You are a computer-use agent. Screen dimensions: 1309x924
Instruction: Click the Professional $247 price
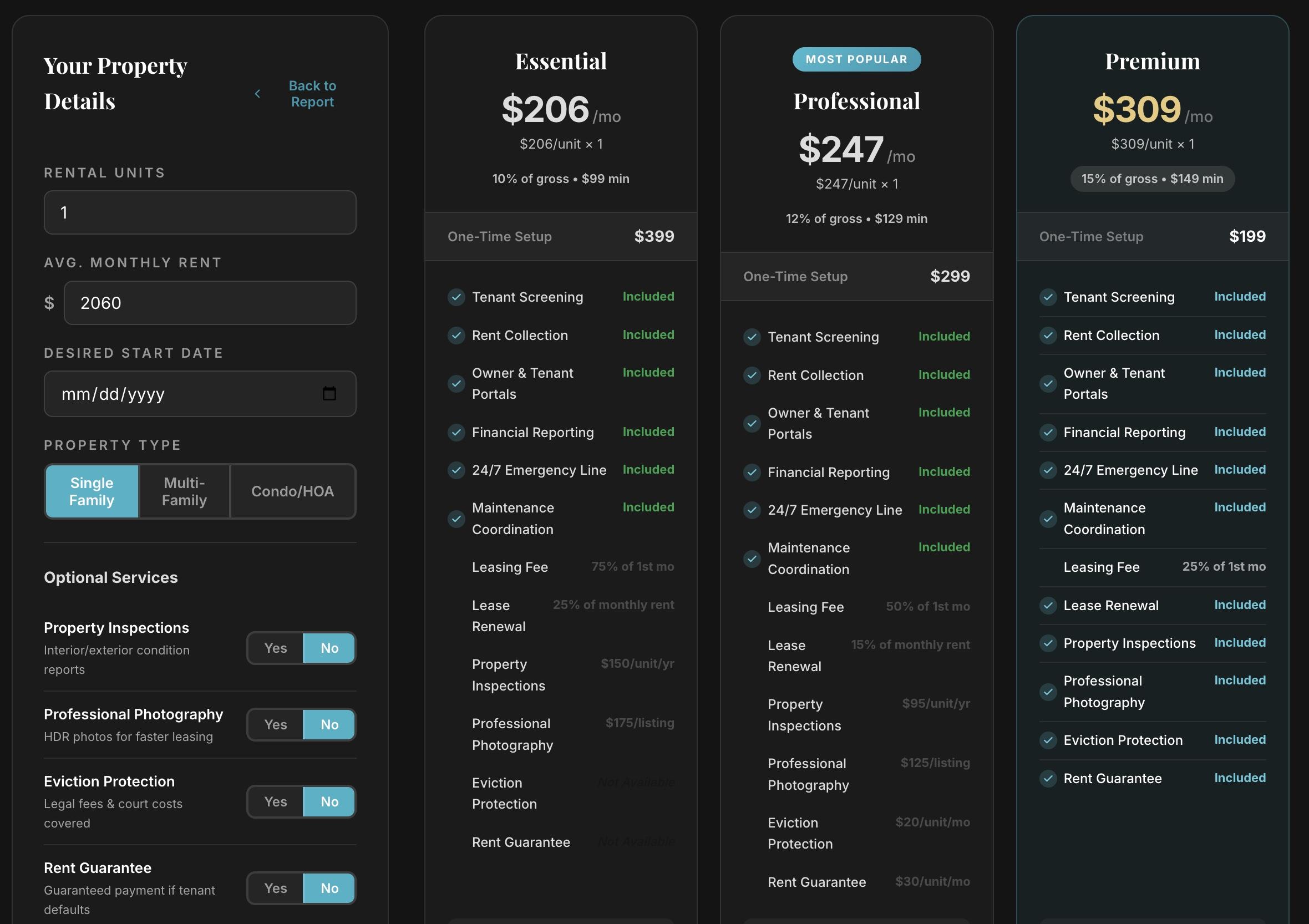[841, 149]
